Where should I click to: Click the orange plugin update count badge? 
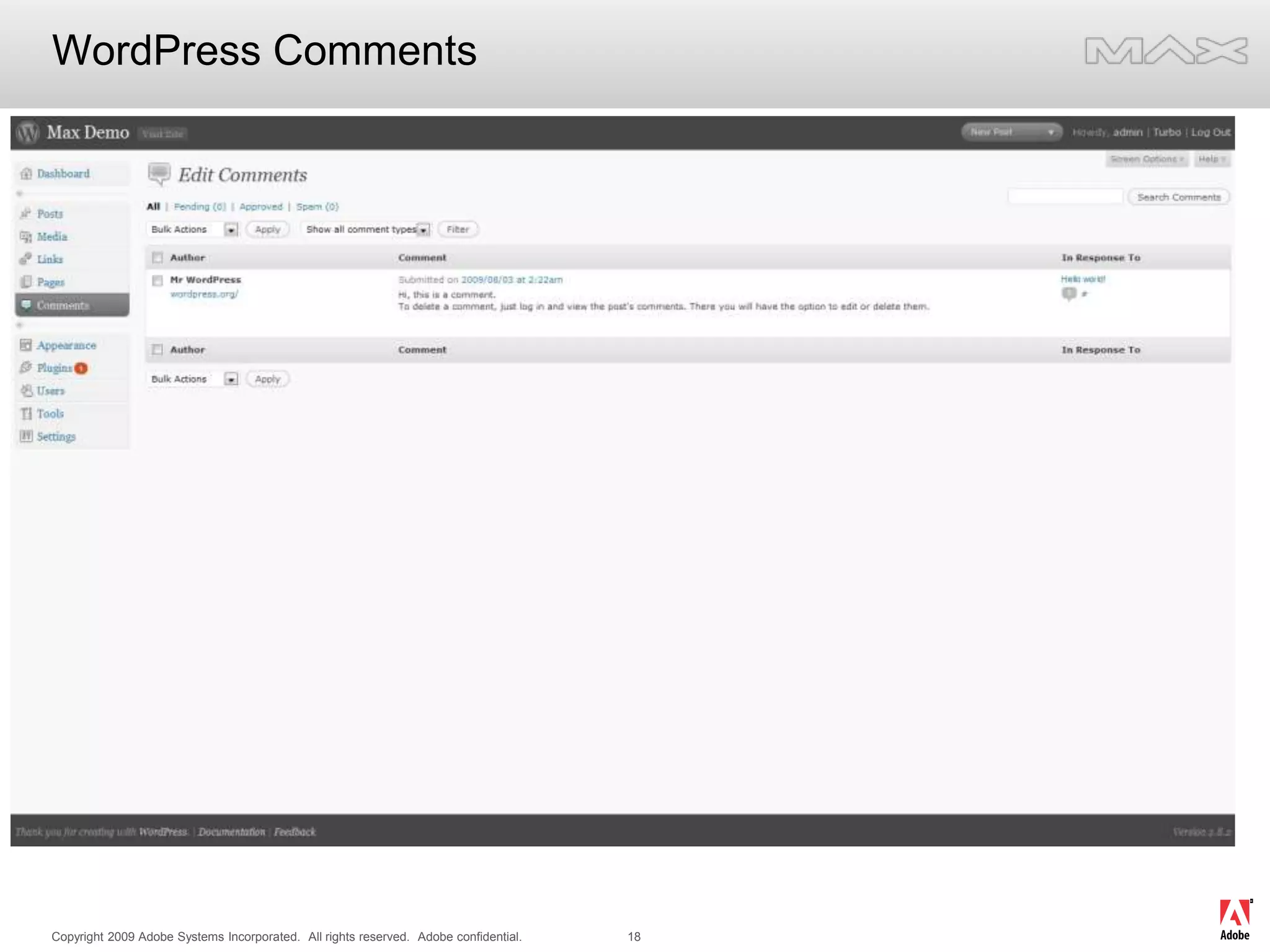[81, 368]
